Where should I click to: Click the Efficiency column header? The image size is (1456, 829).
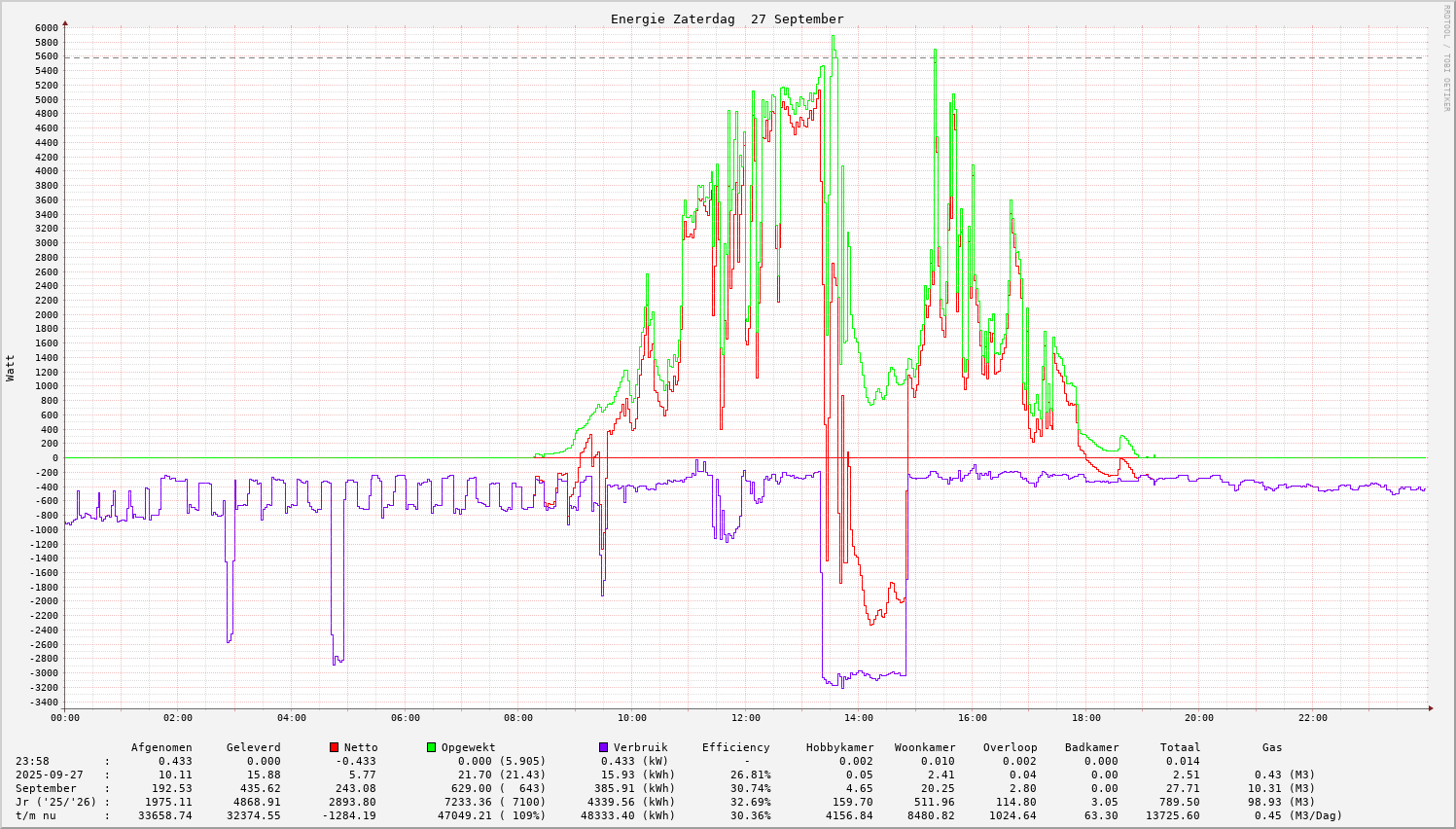click(x=735, y=747)
